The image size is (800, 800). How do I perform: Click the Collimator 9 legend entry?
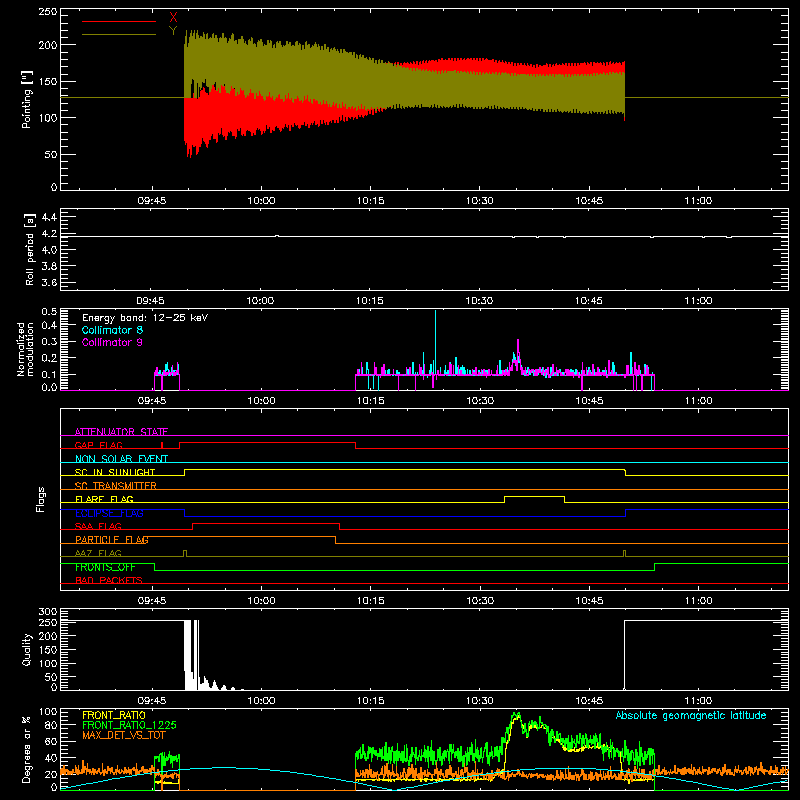click(x=112, y=342)
